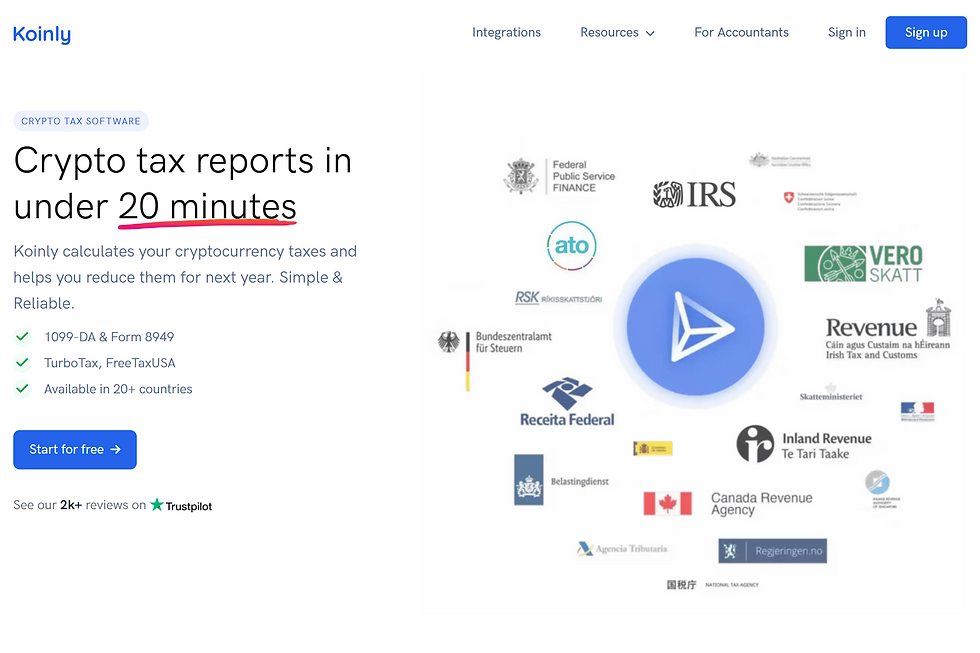Click the Irish Revenue logo

[x=888, y=330]
